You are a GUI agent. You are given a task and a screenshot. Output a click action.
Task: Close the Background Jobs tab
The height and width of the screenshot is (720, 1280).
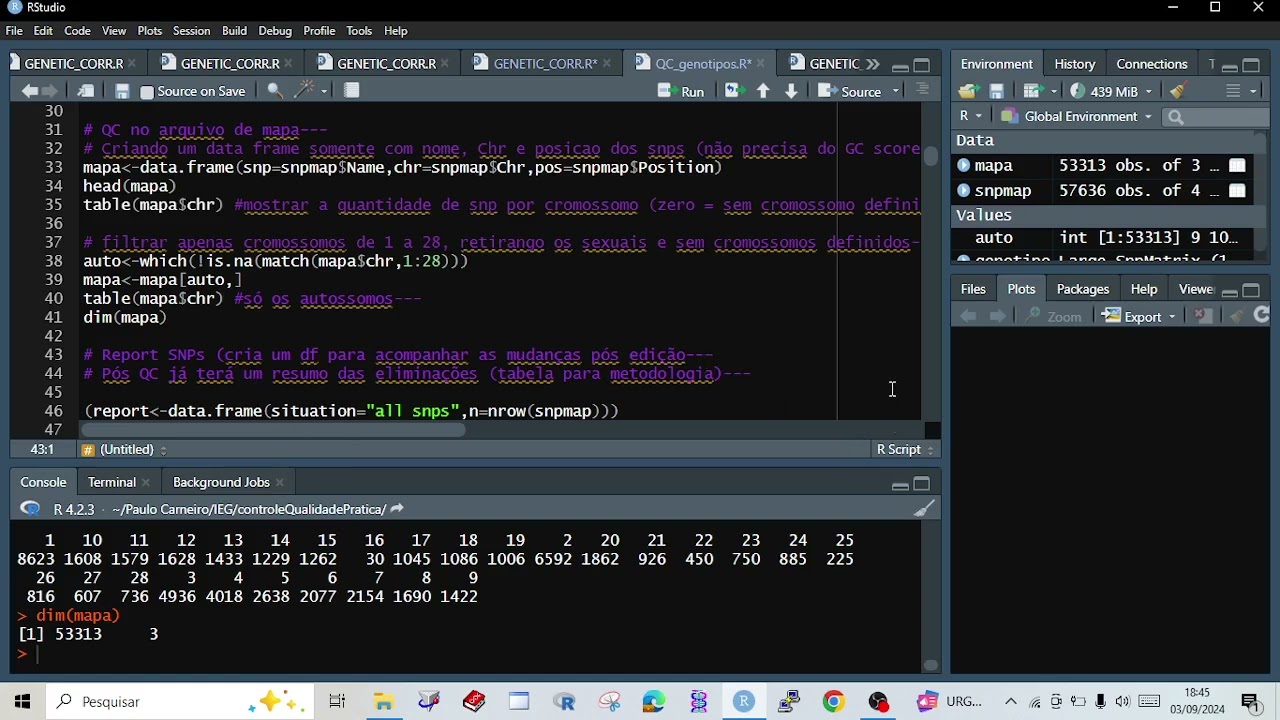(x=280, y=483)
